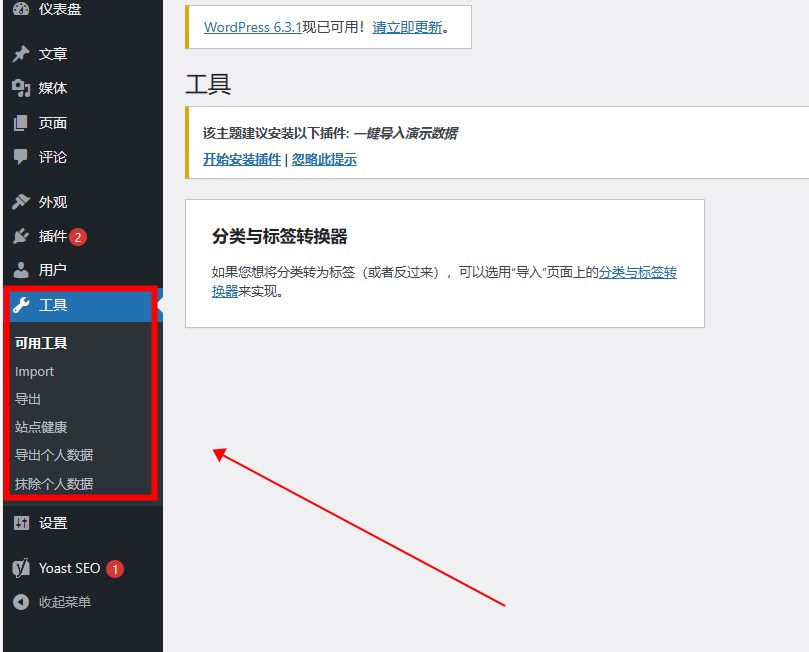This screenshot has height=652, width=809.
Task: Open the 仪表盘 menu
Action: 60,9
